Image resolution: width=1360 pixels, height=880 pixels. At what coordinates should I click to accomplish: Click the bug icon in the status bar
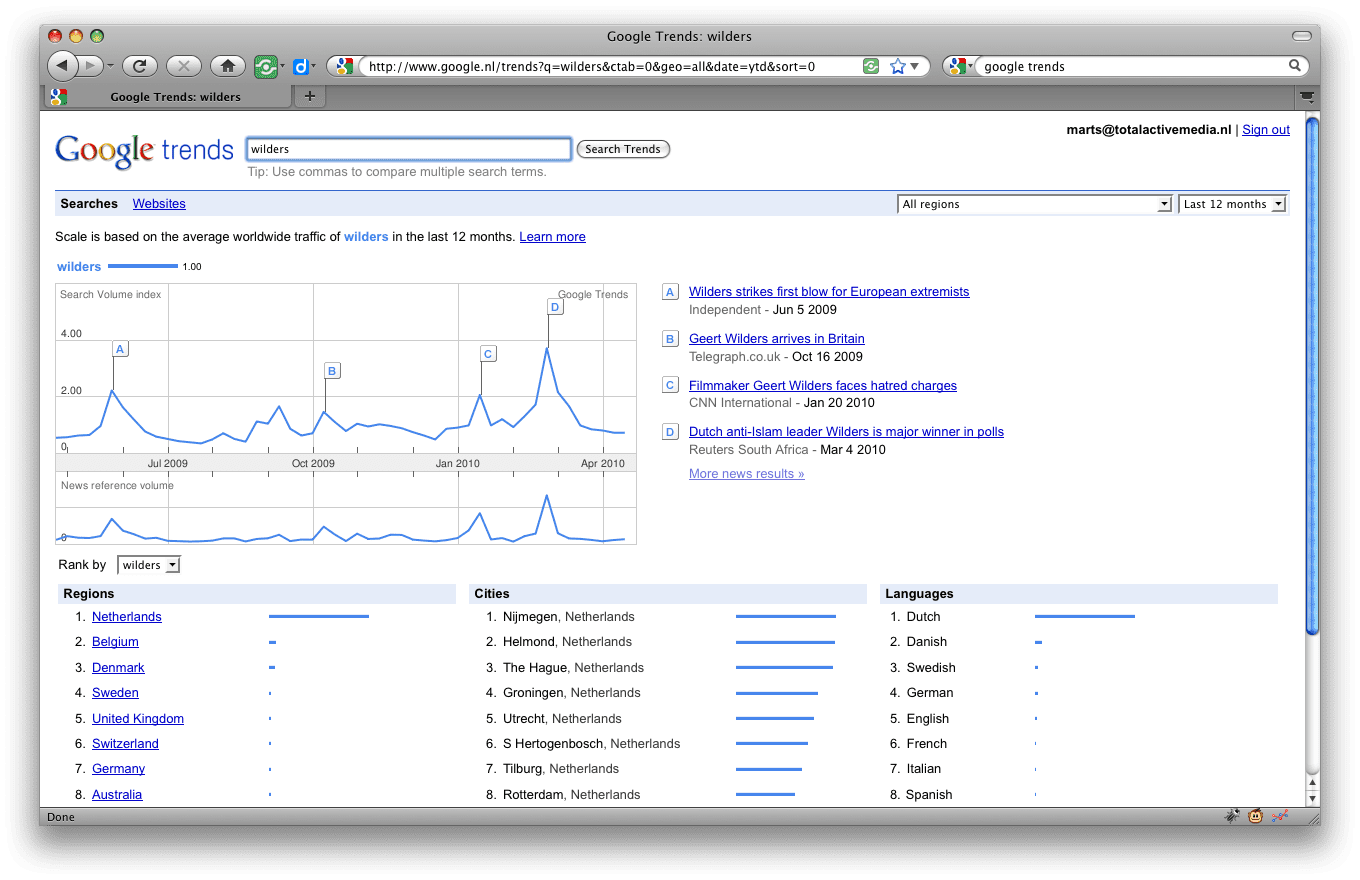tap(1232, 816)
